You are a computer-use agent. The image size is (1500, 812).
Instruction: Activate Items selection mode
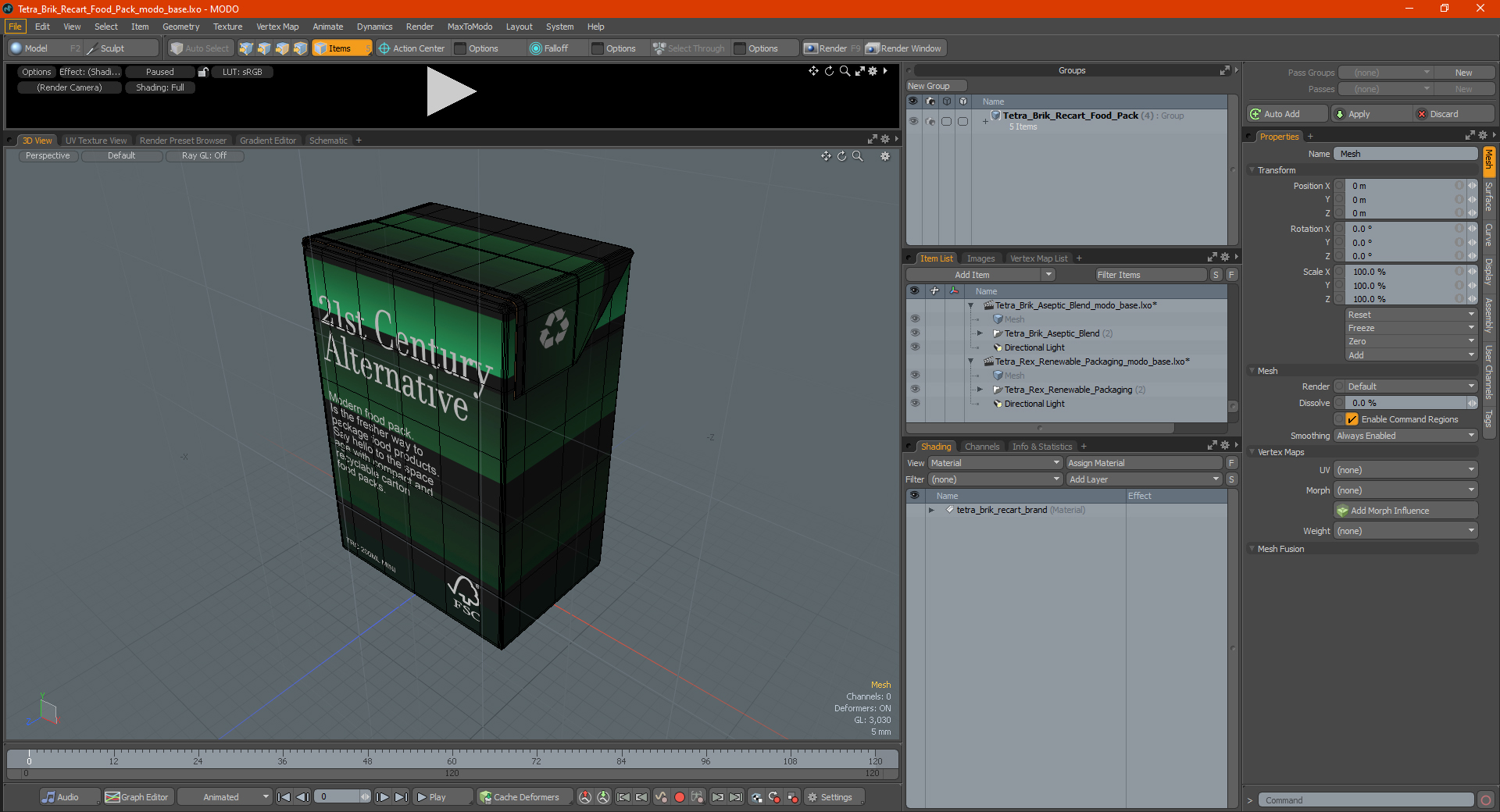pyautogui.click(x=341, y=48)
